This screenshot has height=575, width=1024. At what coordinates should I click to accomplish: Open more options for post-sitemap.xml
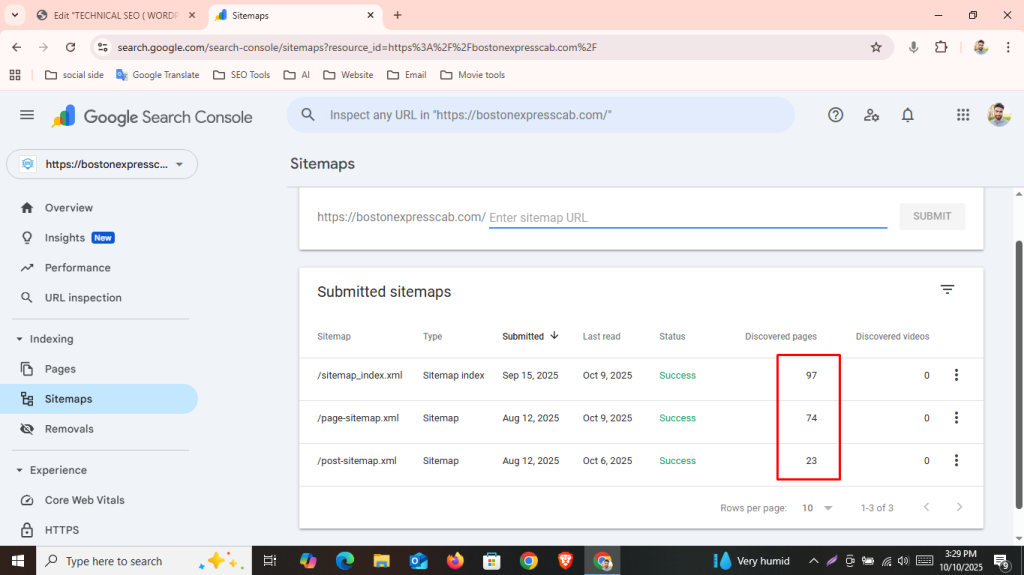(x=956, y=461)
